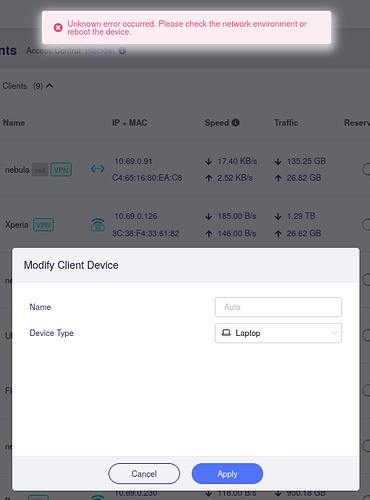Click the Apply button
370x500 pixels.
(227, 473)
